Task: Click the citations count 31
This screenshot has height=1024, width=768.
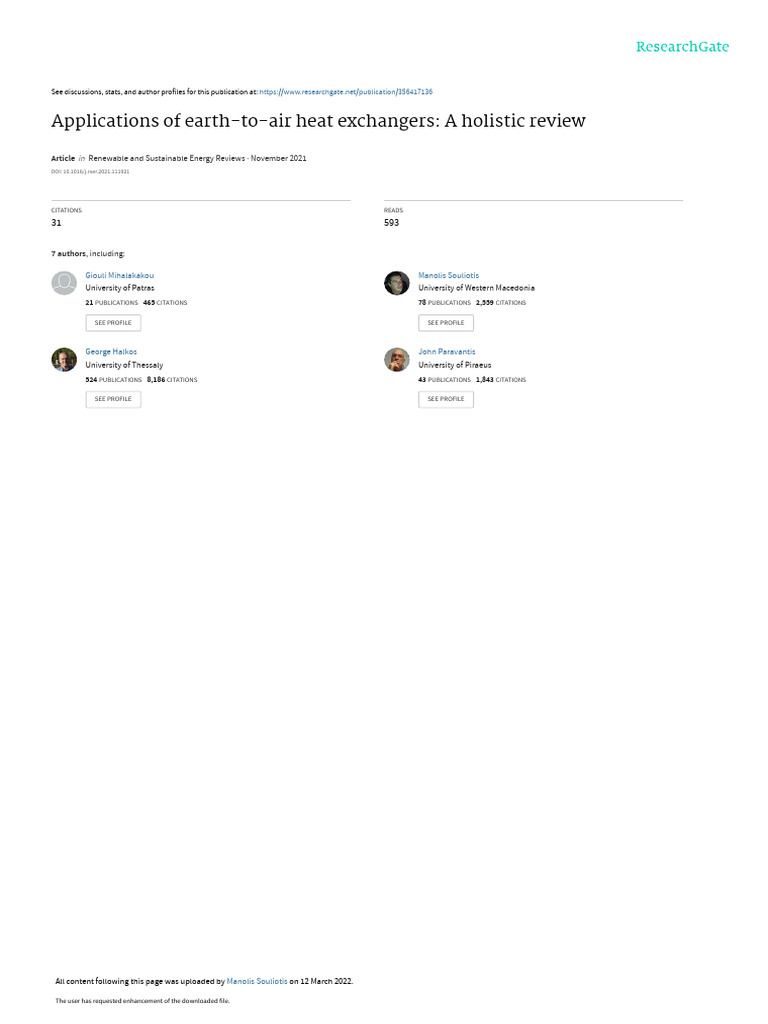Action: 56,223
